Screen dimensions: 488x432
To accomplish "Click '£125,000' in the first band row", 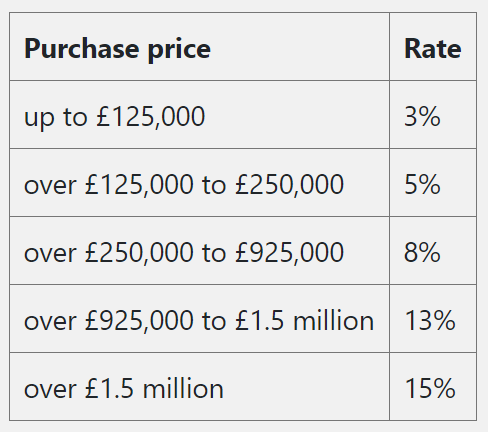I will pos(150,117).
